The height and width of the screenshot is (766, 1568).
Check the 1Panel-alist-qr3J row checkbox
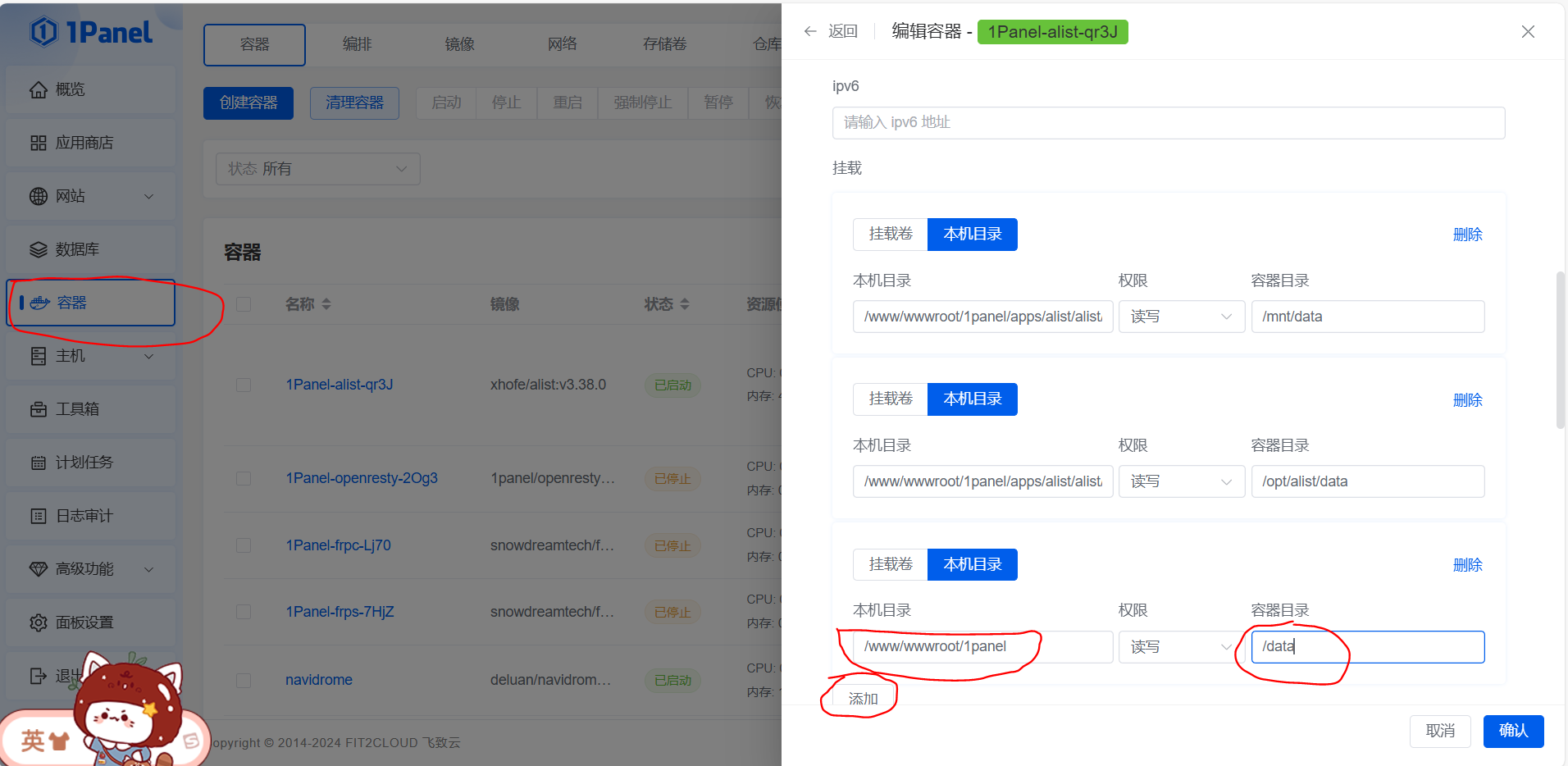coord(244,385)
